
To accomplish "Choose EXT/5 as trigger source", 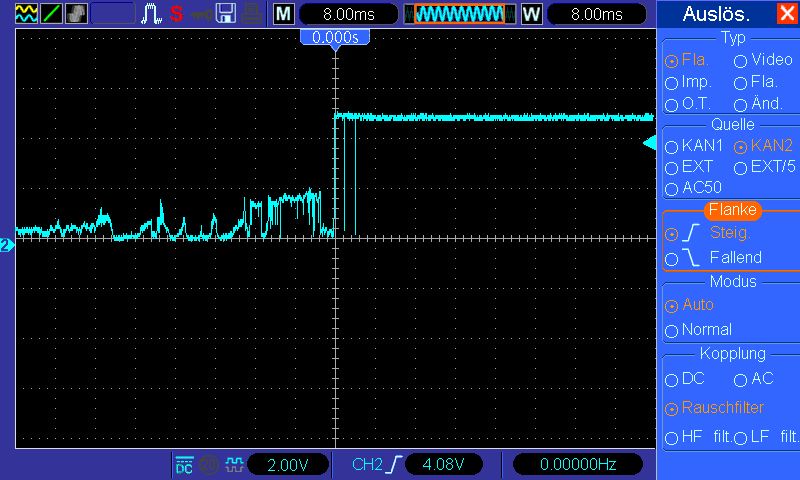I will (765, 167).
